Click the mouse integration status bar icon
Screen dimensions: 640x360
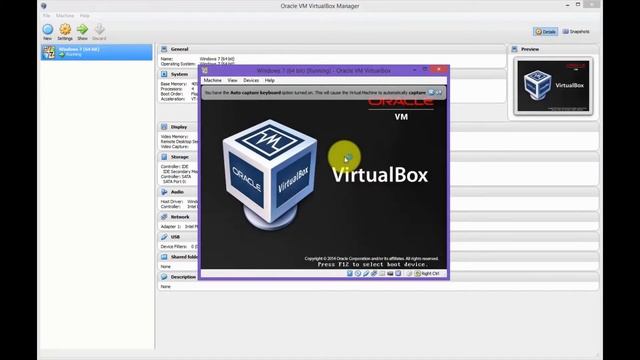tap(409, 273)
